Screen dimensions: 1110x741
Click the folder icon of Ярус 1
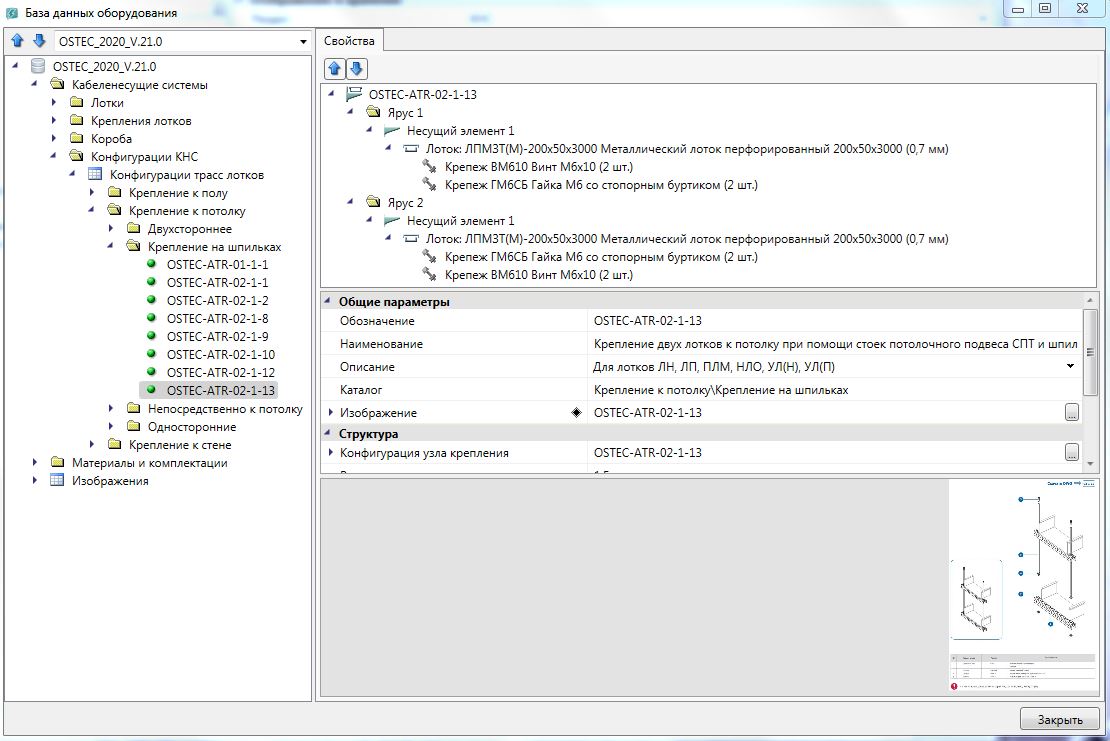(373, 113)
